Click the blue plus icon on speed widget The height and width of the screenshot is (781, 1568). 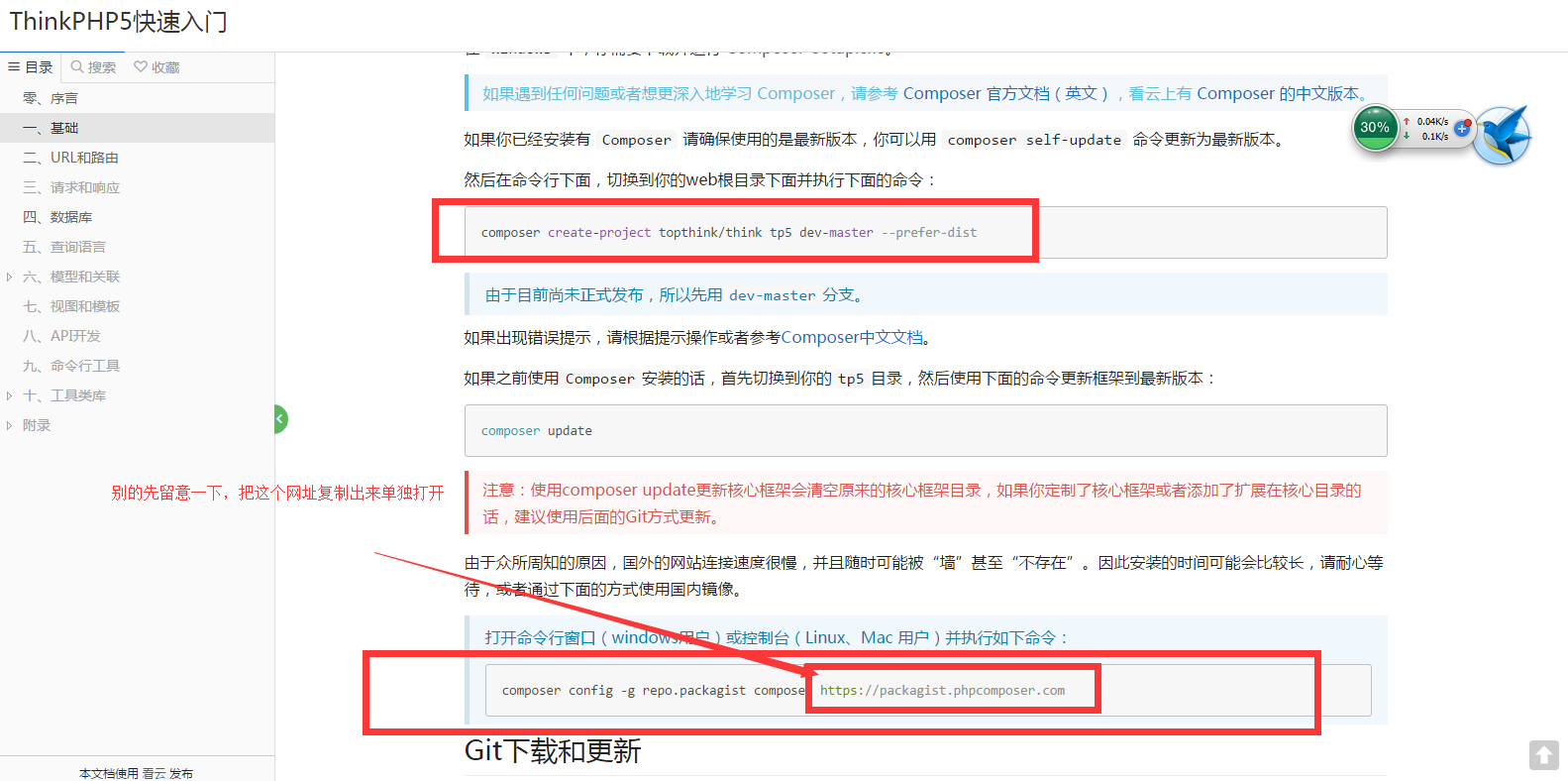tap(1462, 129)
